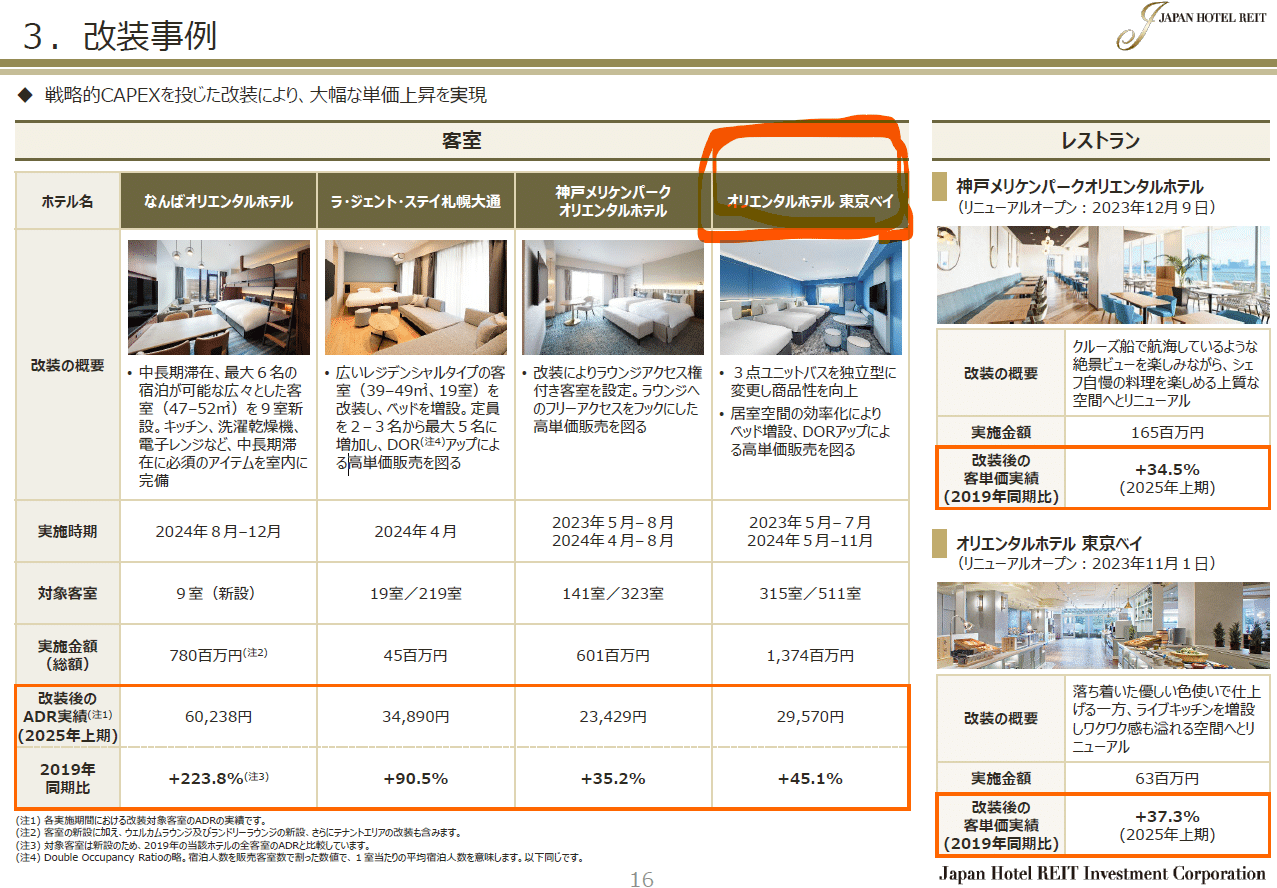Click the Japan Hotel REIT Investment Corporation footer
Viewport: 1277px width, 888px height.
tap(1102, 873)
